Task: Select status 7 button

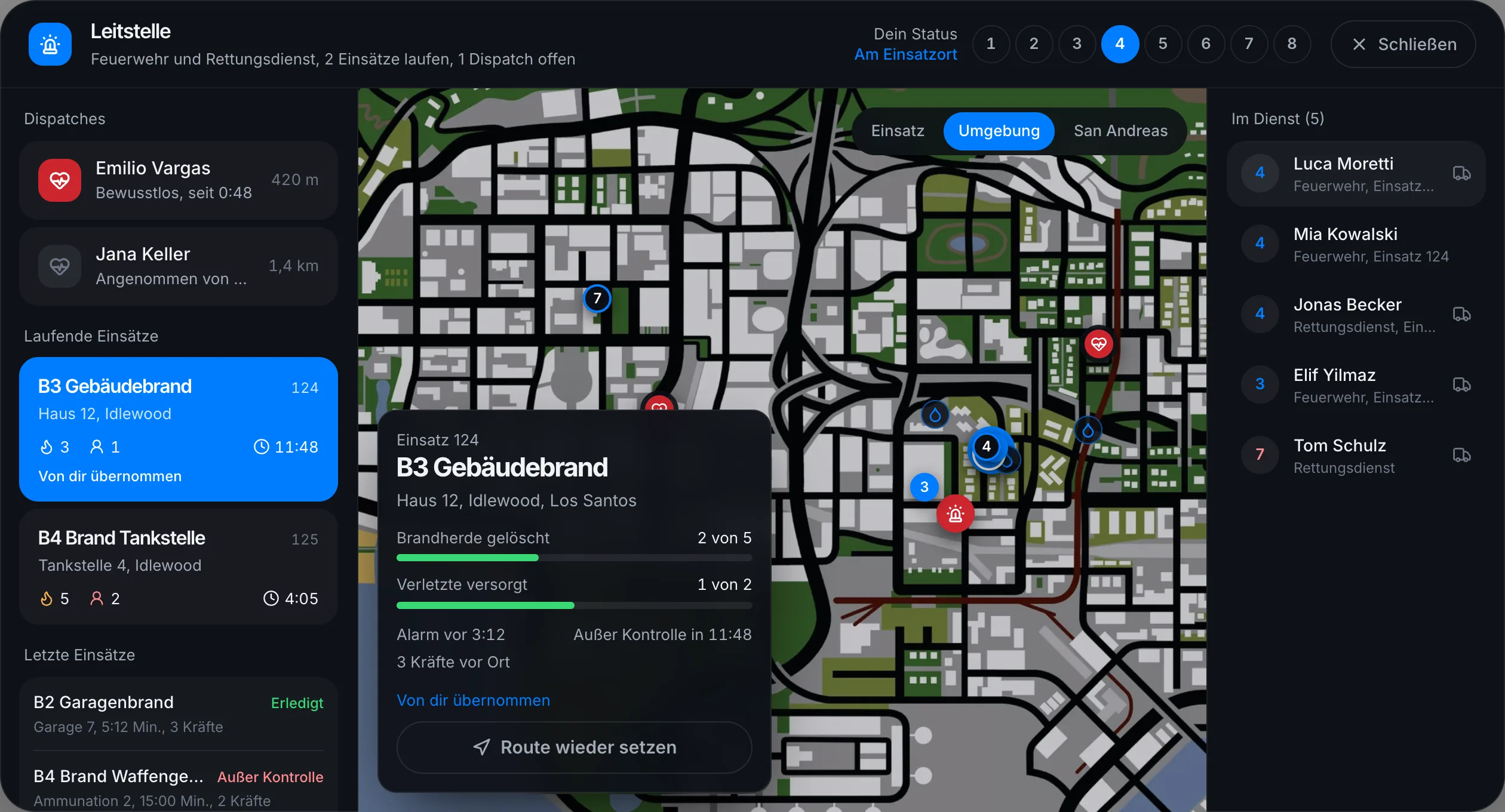Action: tap(1249, 44)
